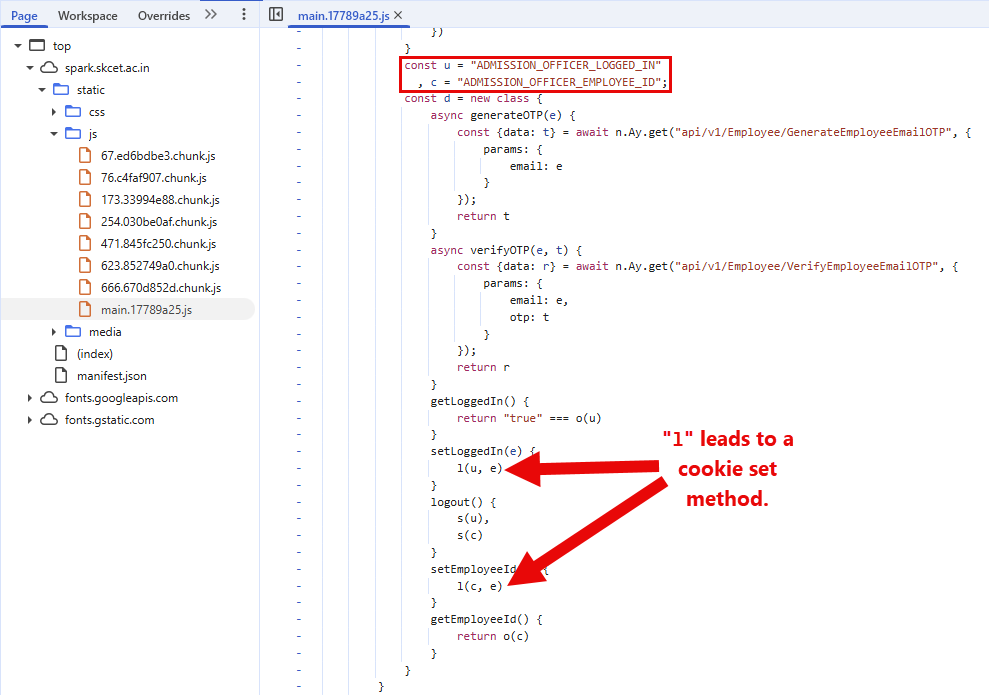The height and width of the screenshot is (695, 989).
Task: Collapse the top frame tree node
Action: pos(17,46)
